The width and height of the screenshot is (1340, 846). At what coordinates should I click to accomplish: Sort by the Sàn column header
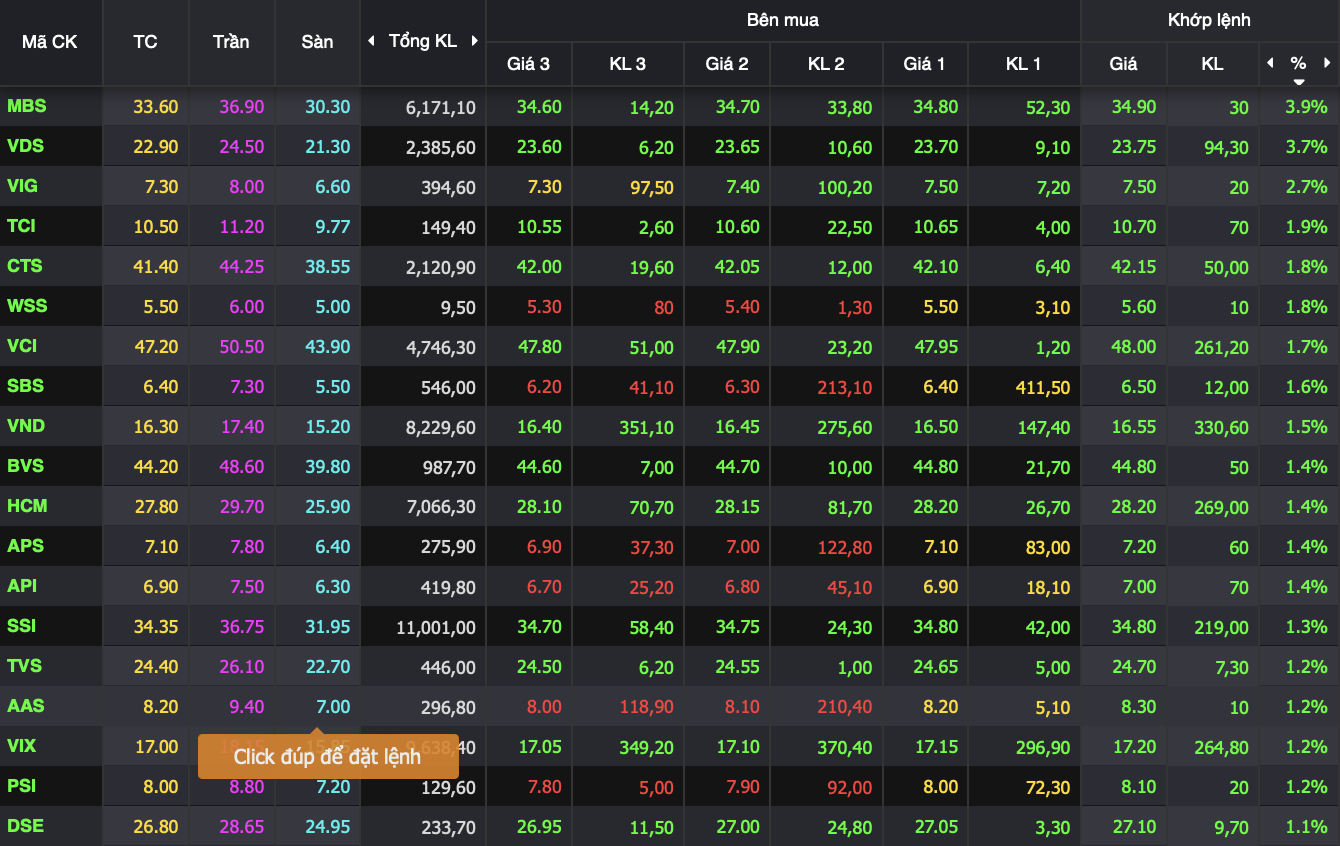click(317, 42)
